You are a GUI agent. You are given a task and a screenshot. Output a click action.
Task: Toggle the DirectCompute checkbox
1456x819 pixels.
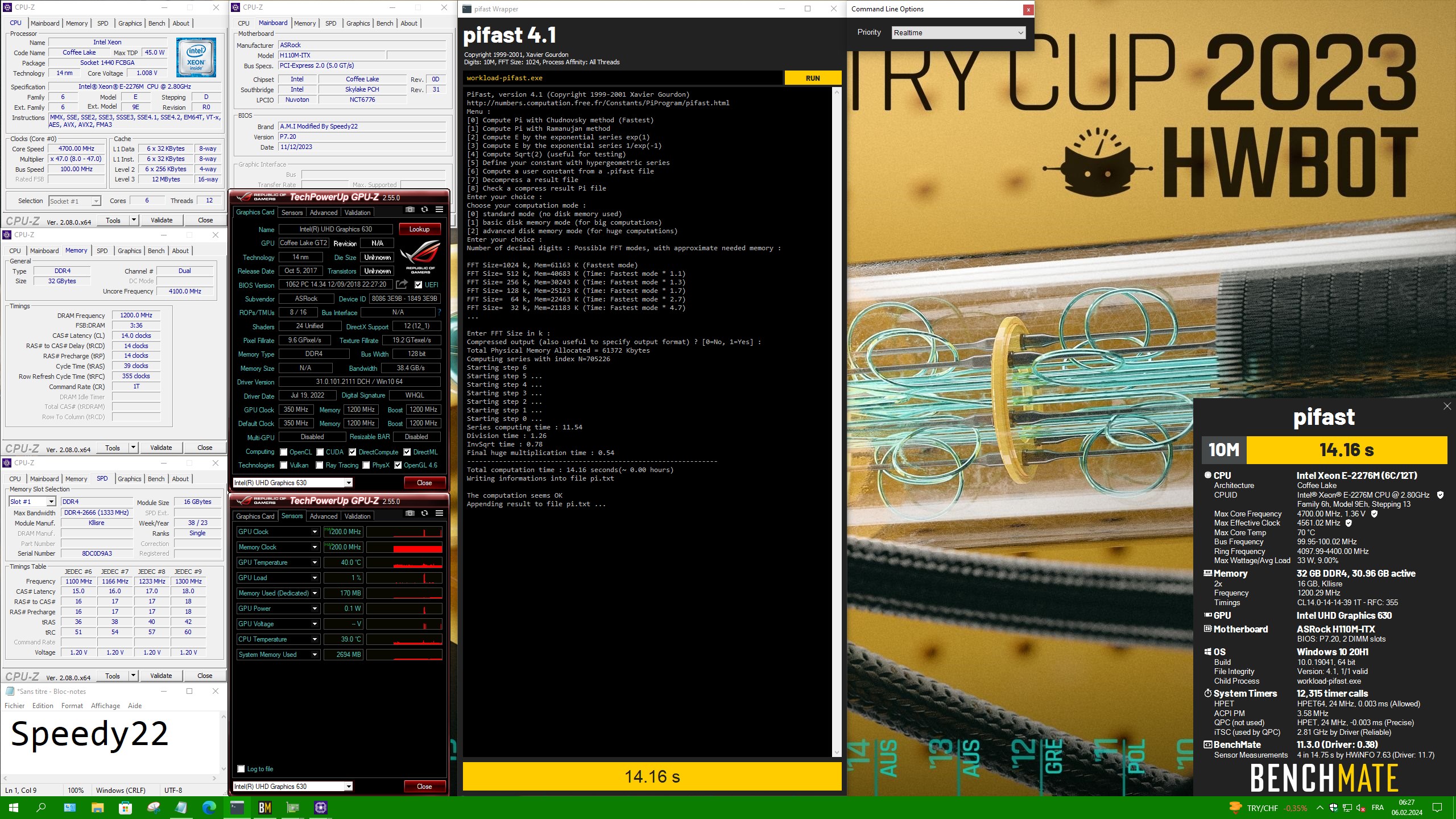click(x=353, y=452)
